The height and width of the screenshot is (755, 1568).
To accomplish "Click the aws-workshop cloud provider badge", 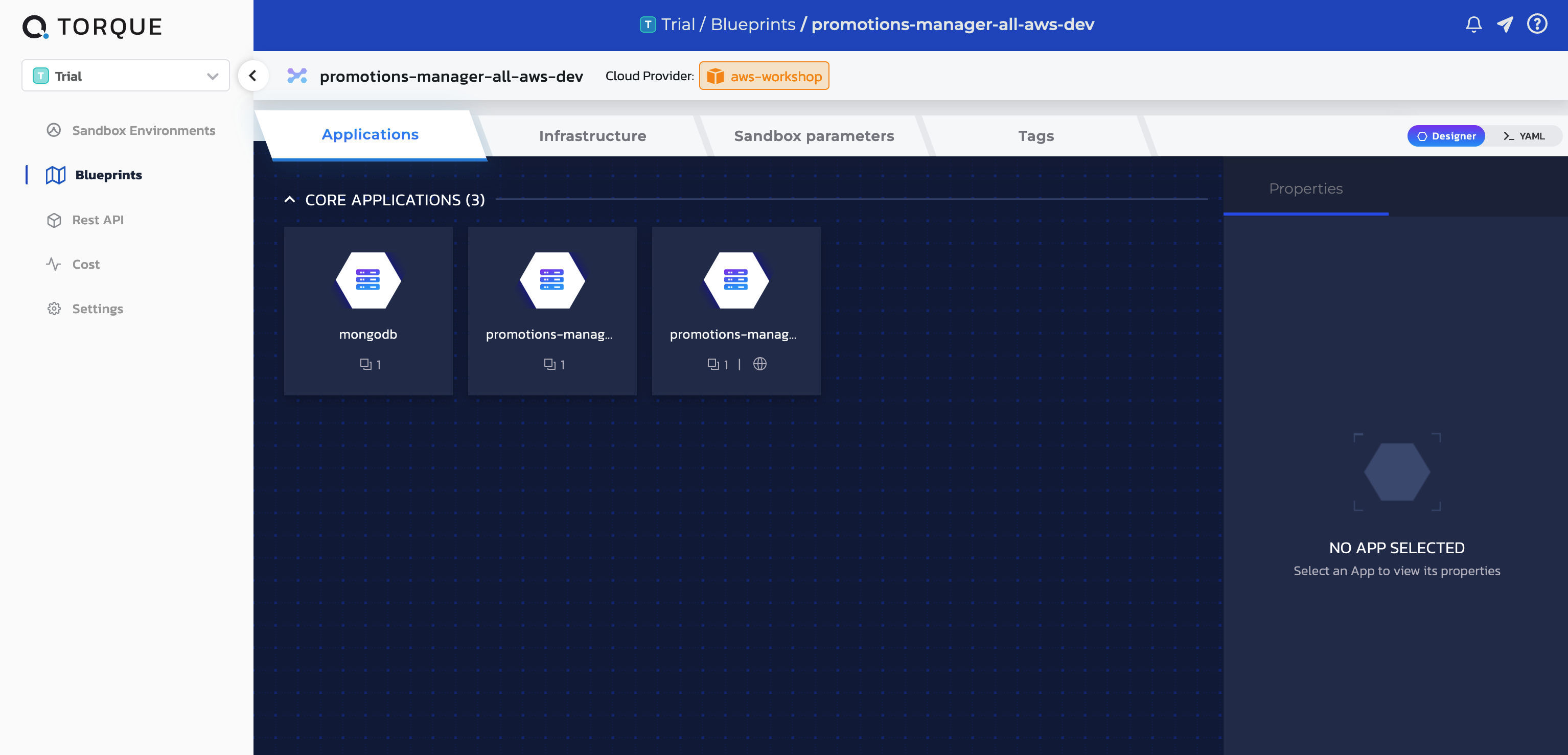I will click(x=764, y=76).
